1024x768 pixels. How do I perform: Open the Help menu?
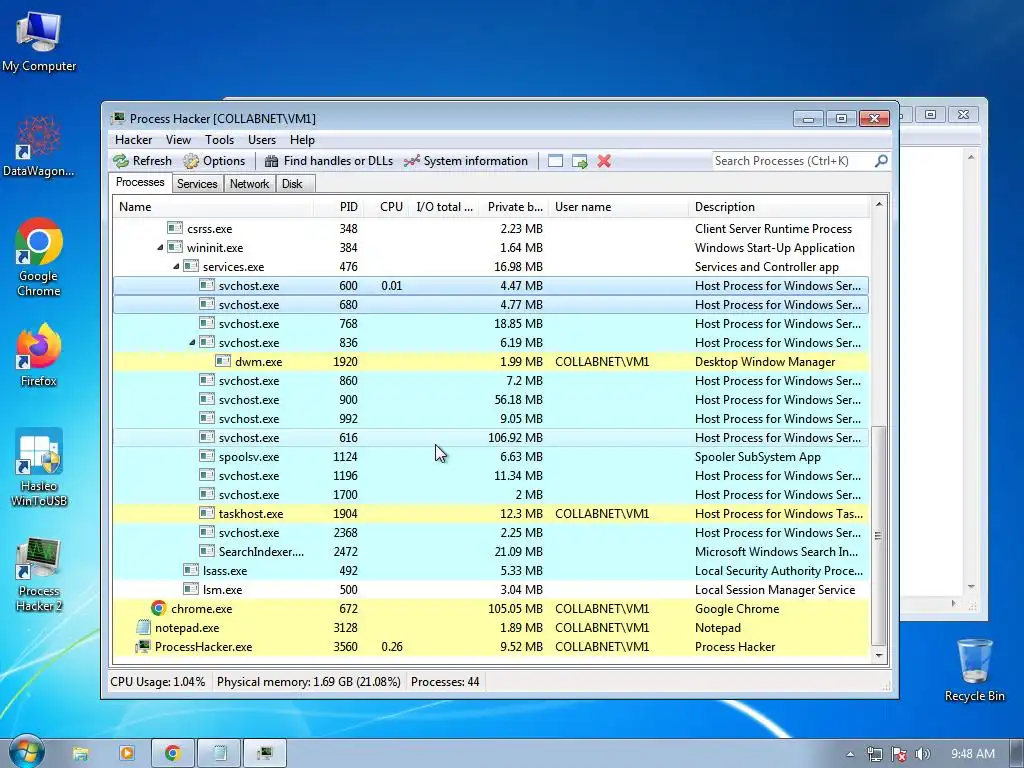(x=302, y=140)
